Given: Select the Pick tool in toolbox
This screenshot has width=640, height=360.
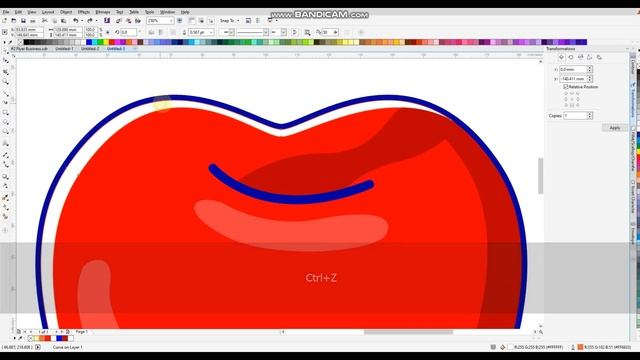Looking at the screenshot, I should click(6, 51).
